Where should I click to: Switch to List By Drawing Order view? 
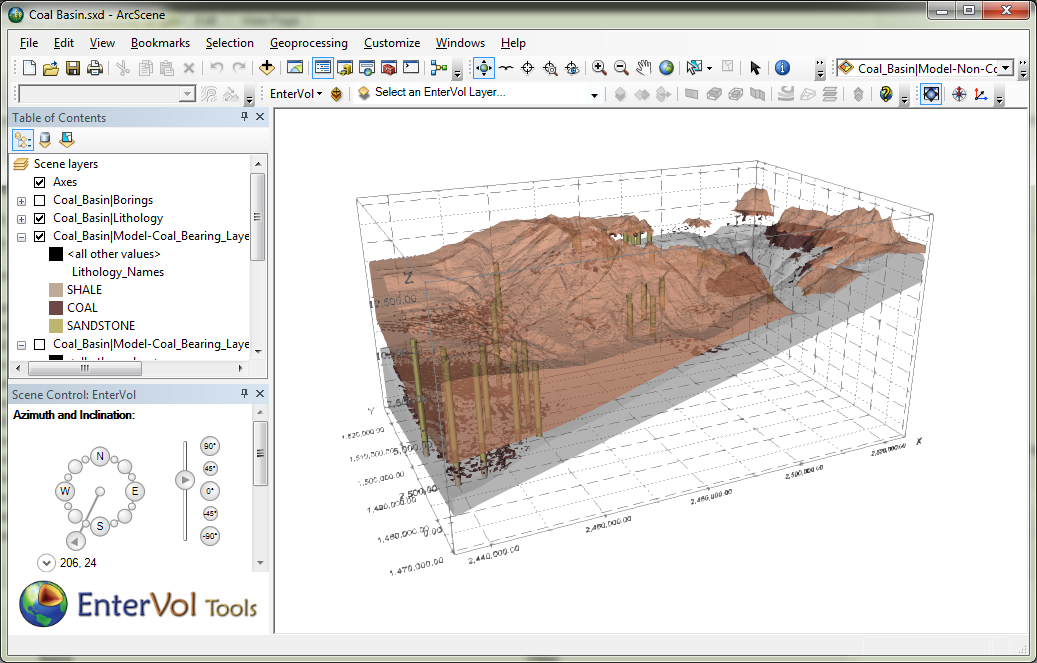tap(22, 140)
